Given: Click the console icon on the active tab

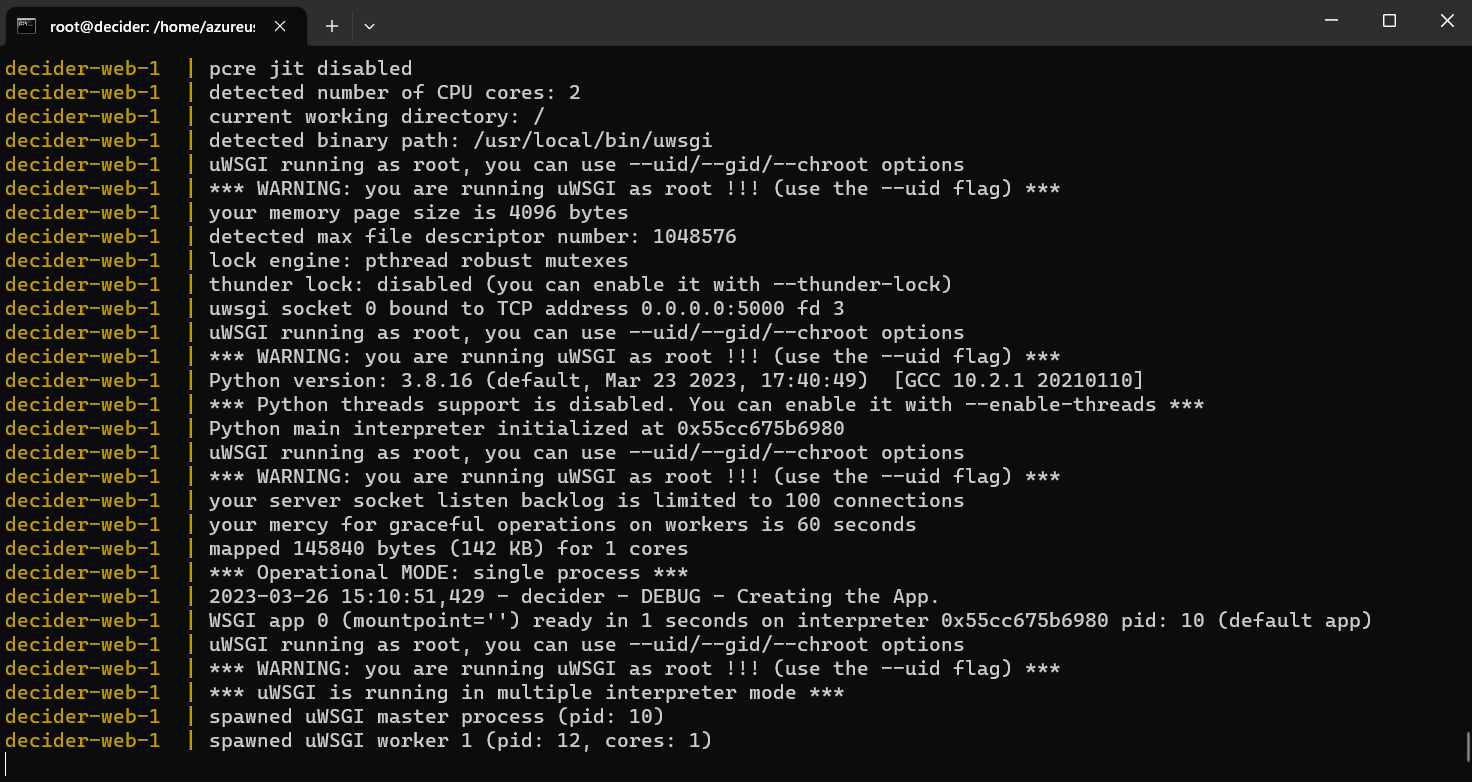Looking at the screenshot, I should (26, 27).
